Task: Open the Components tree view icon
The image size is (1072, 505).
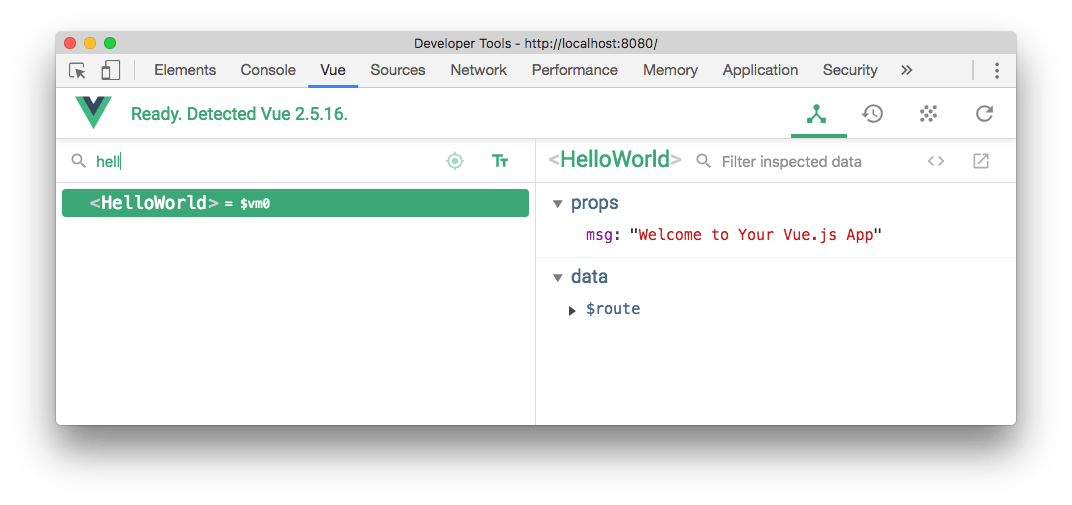Action: click(x=818, y=114)
